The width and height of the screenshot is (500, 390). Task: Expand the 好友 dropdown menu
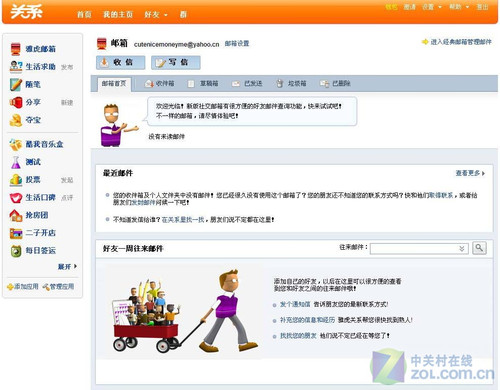pyautogui.click(x=156, y=14)
